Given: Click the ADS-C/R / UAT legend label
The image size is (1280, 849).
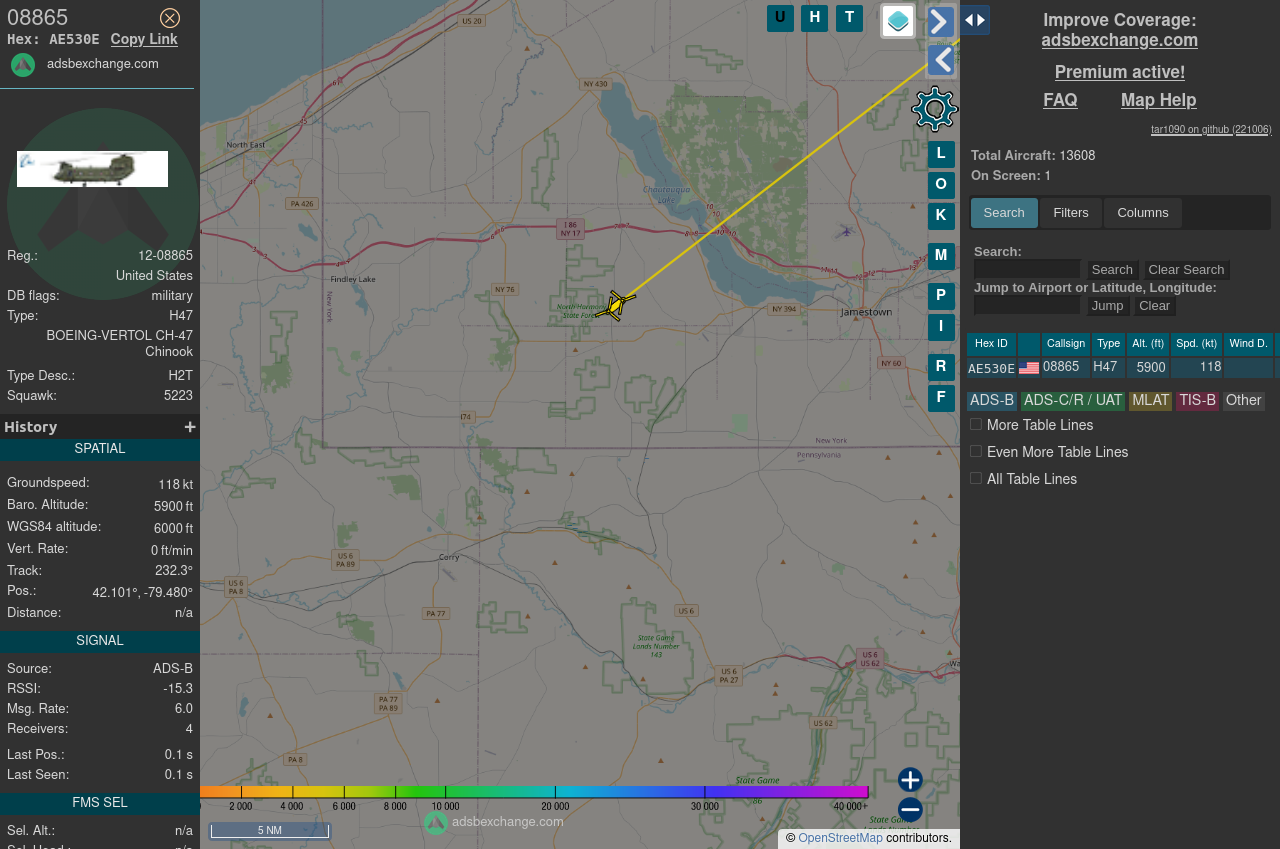Looking at the screenshot, I should pyautogui.click(x=1073, y=401).
